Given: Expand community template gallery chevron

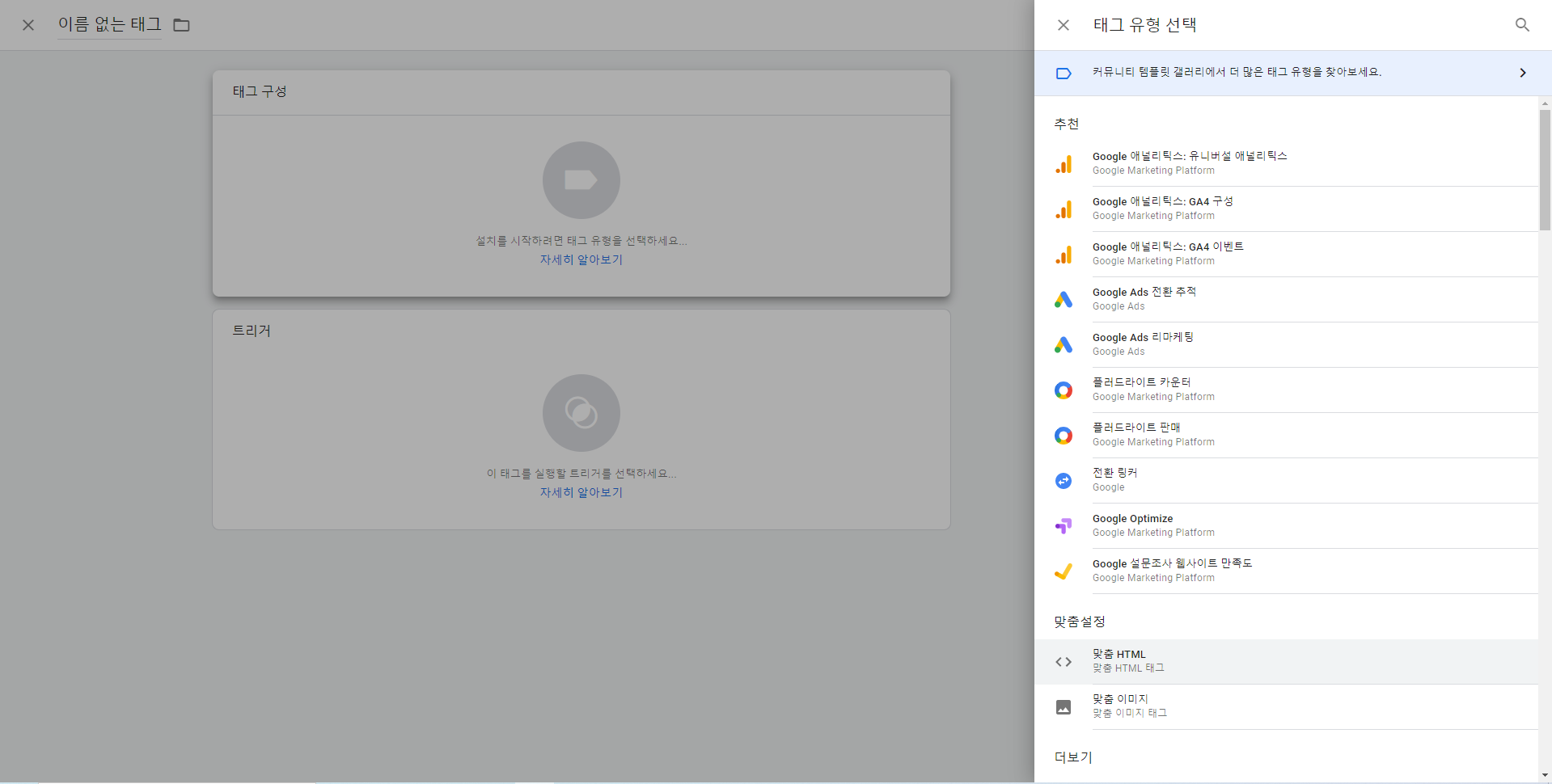Looking at the screenshot, I should [1523, 73].
